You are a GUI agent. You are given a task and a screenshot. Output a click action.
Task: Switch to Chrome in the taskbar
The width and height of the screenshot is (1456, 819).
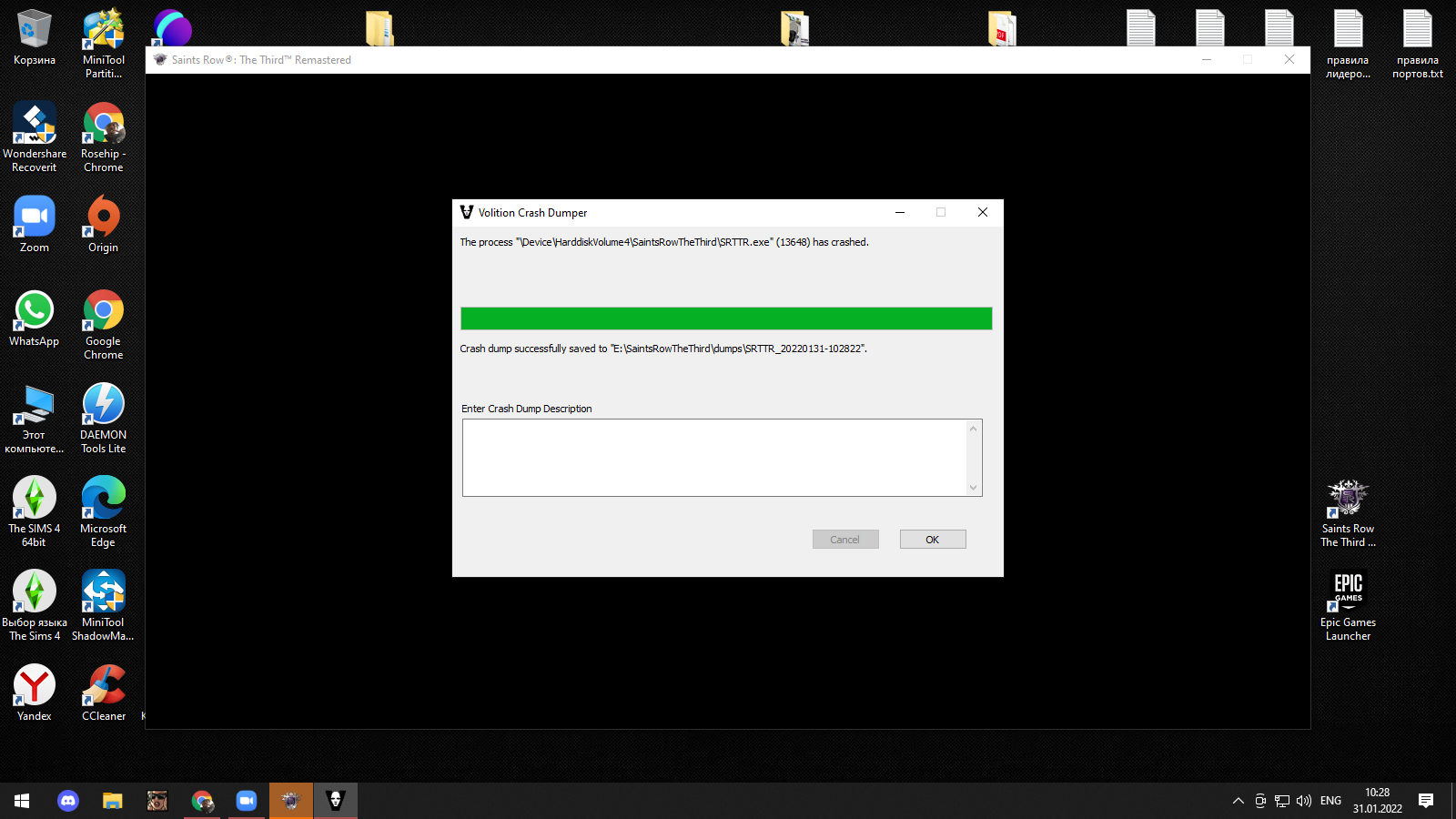pyautogui.click(x=202, y=801)
